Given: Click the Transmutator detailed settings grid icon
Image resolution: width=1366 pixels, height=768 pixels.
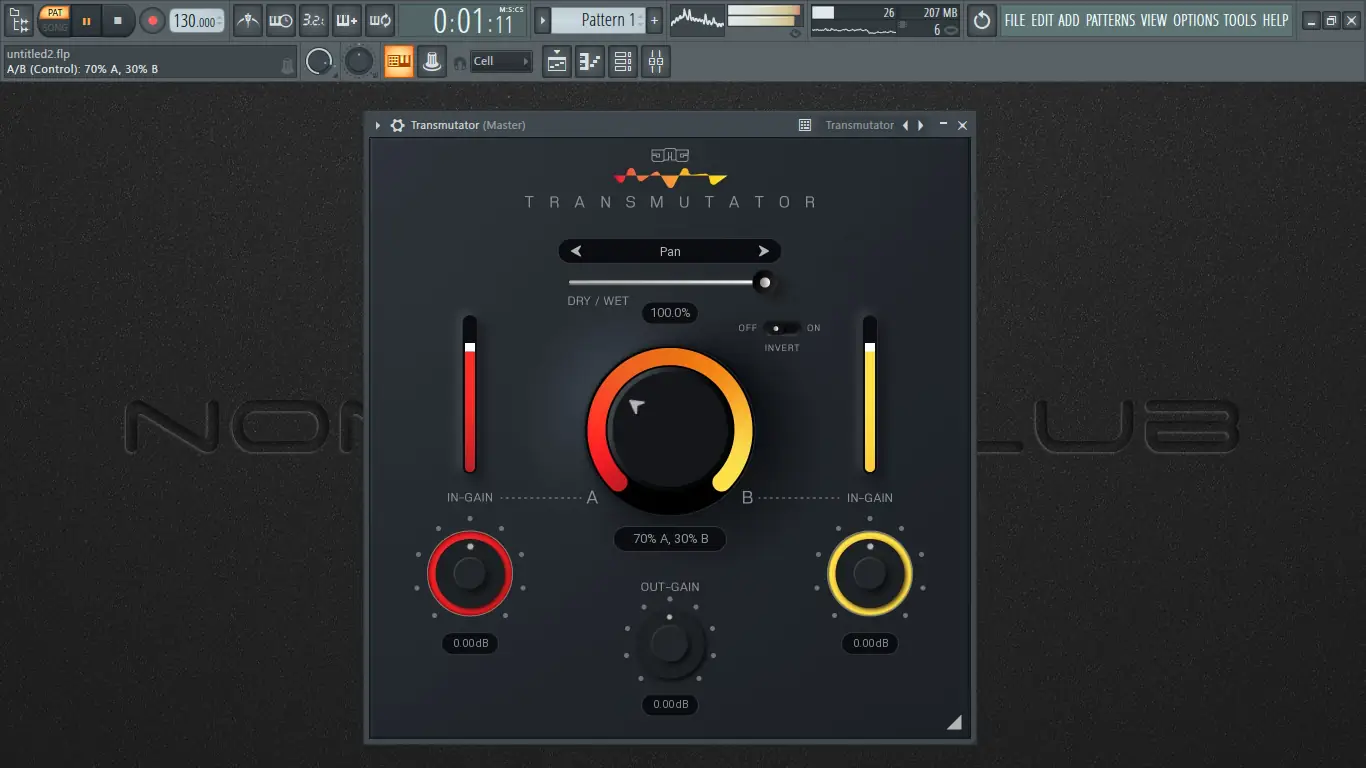Looking at the screenshot, I should point(804,125).
